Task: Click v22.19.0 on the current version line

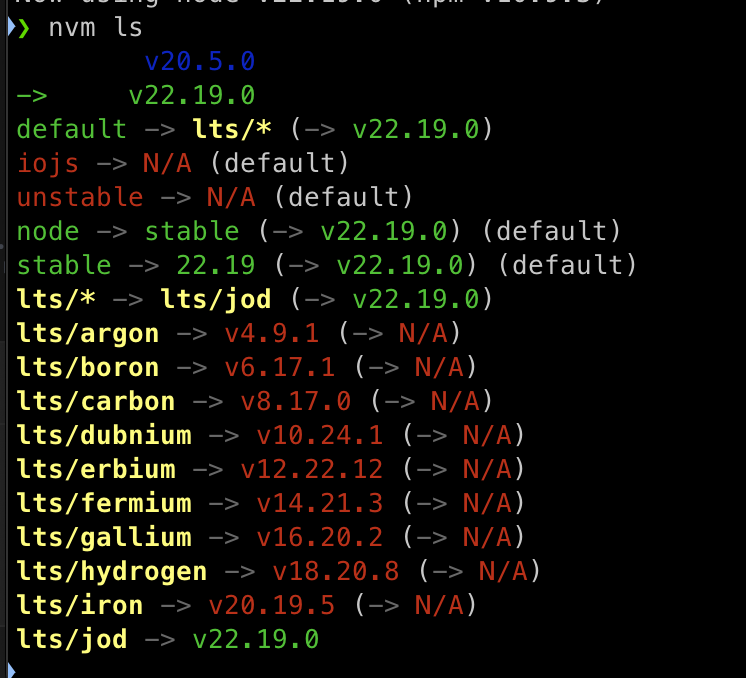Action: [x=192, y=95]
